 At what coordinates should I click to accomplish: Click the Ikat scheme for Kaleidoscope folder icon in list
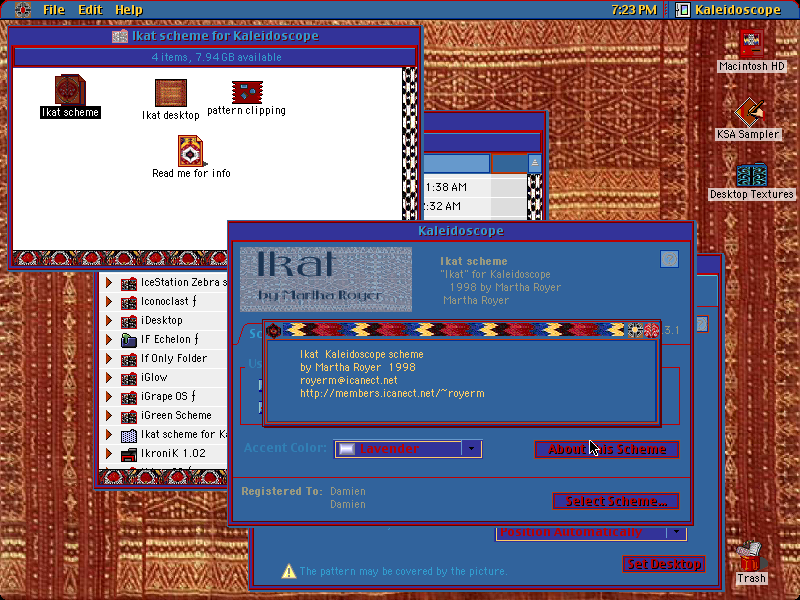click(x=129, y=435)
